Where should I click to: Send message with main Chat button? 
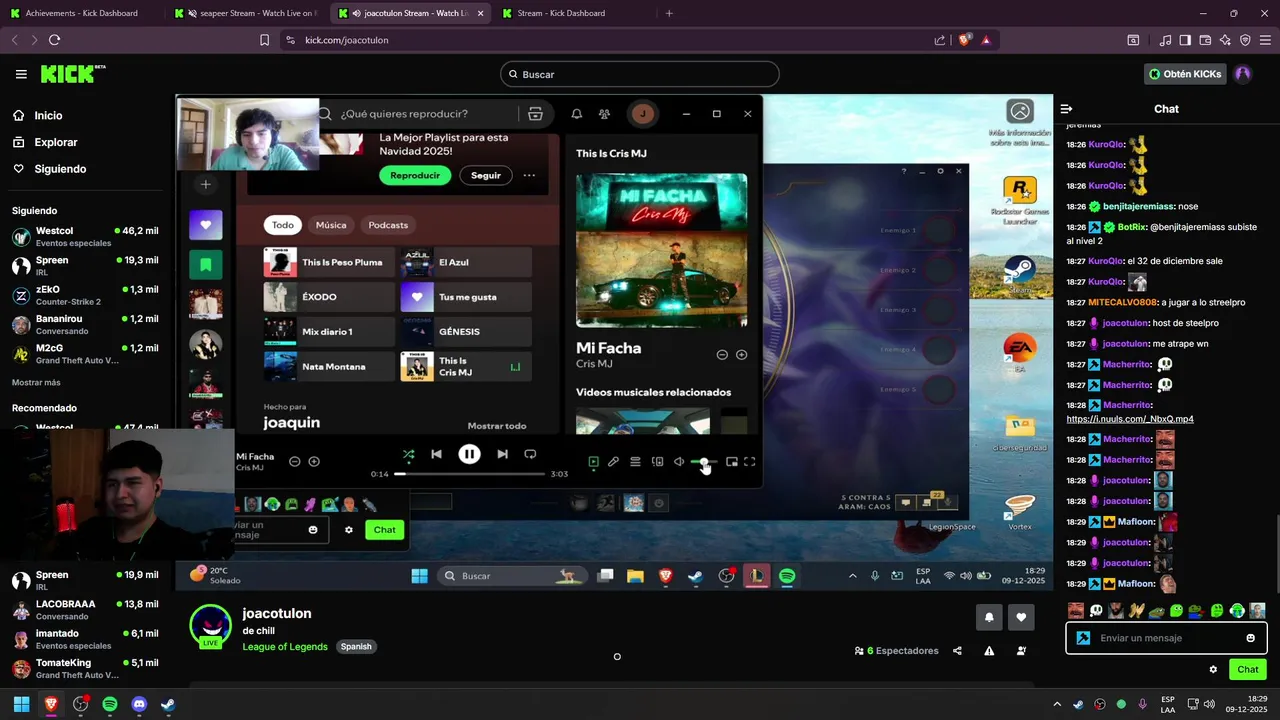coord(1248,670)
